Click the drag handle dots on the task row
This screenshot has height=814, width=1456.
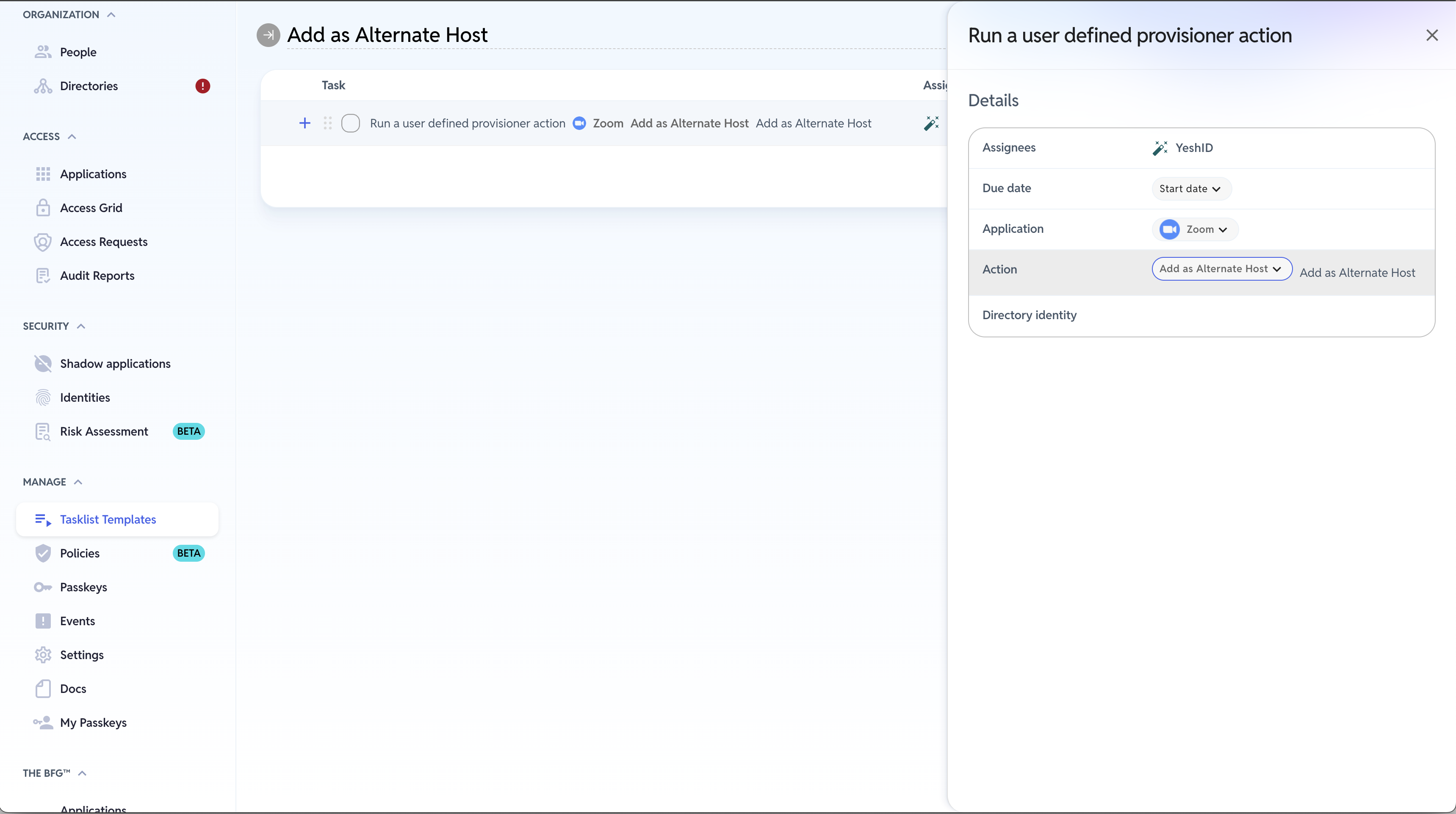pyautogui.click(x=328, y=123)
